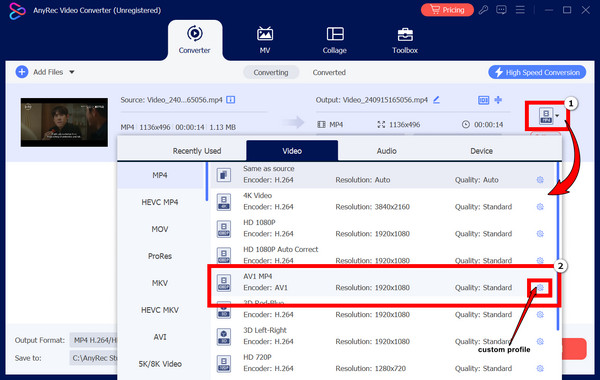The image size is (600, 380).
Task: Click the AnyRec app logo
Action: pyautogui.click(x=17, y=10)
